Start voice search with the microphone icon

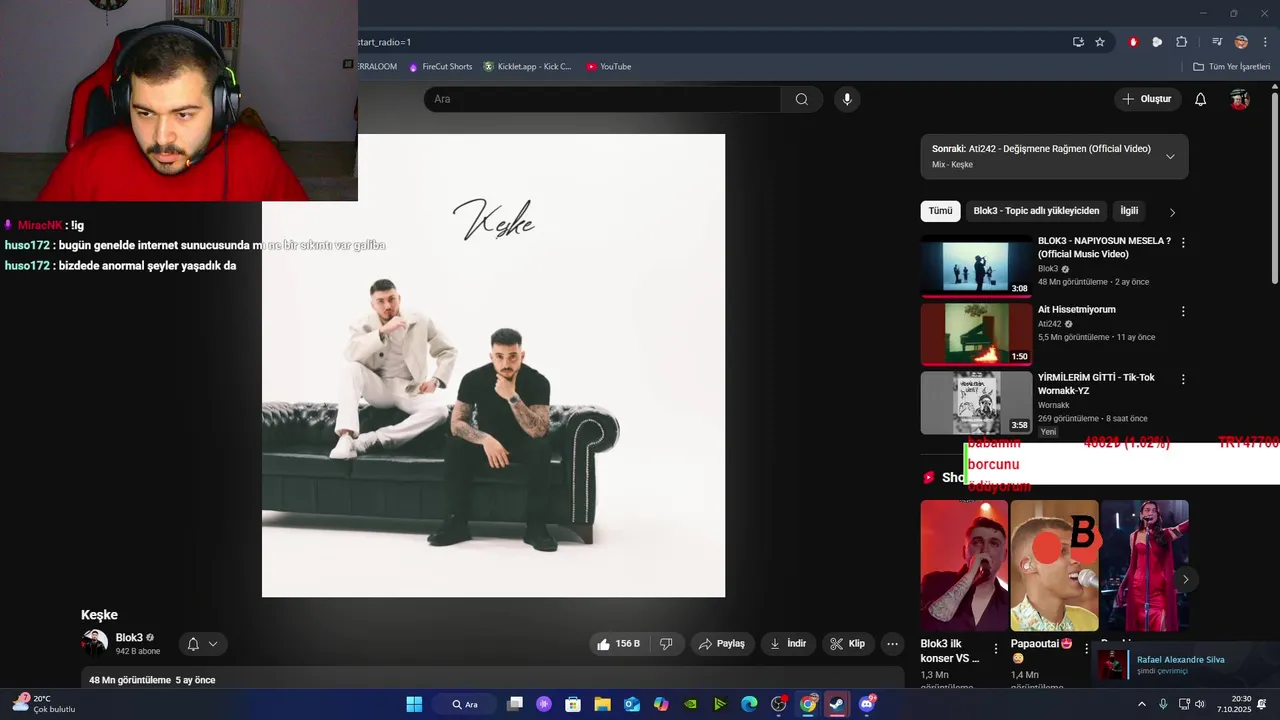(847, 99)
